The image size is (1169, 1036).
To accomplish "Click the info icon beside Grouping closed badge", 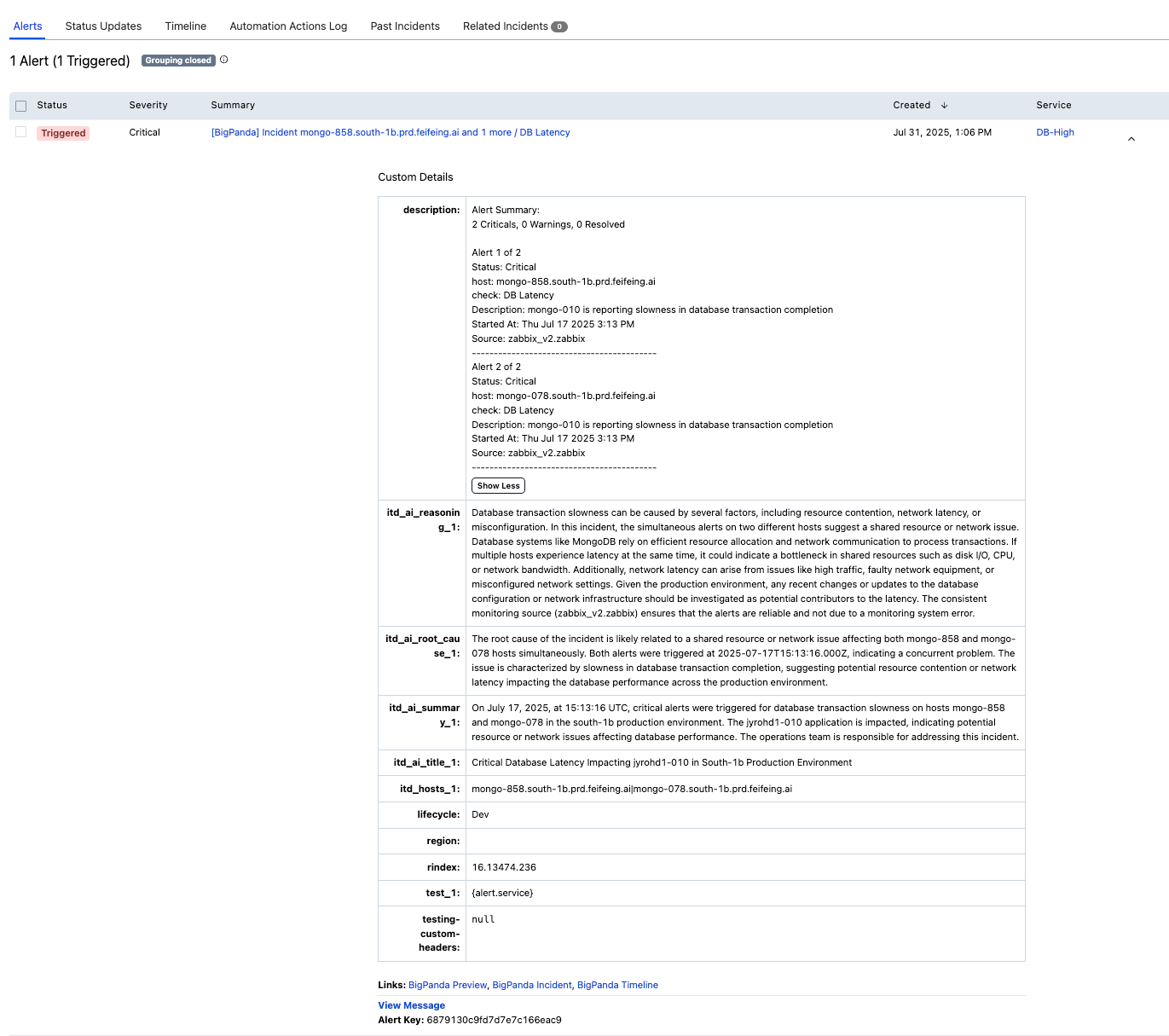I will click(223, 60).
